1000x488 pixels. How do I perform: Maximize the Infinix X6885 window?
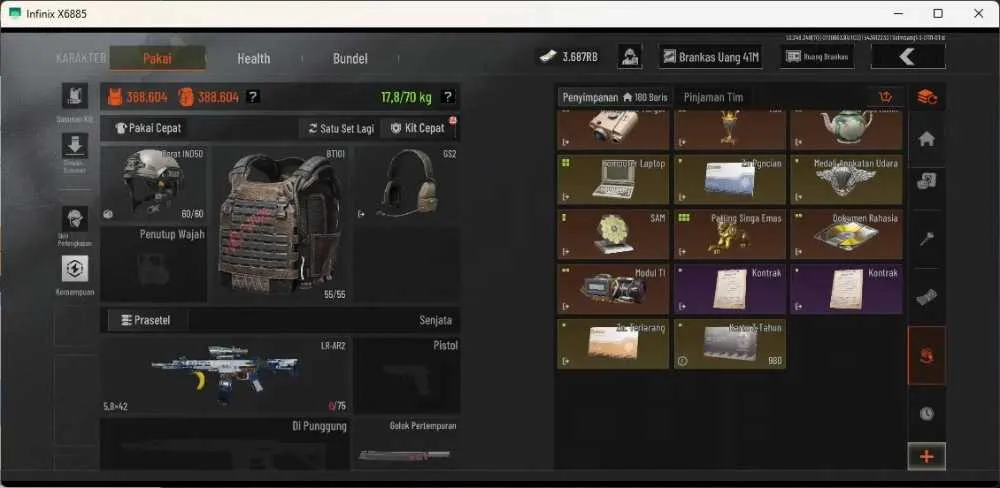click(x=938, y=13)
